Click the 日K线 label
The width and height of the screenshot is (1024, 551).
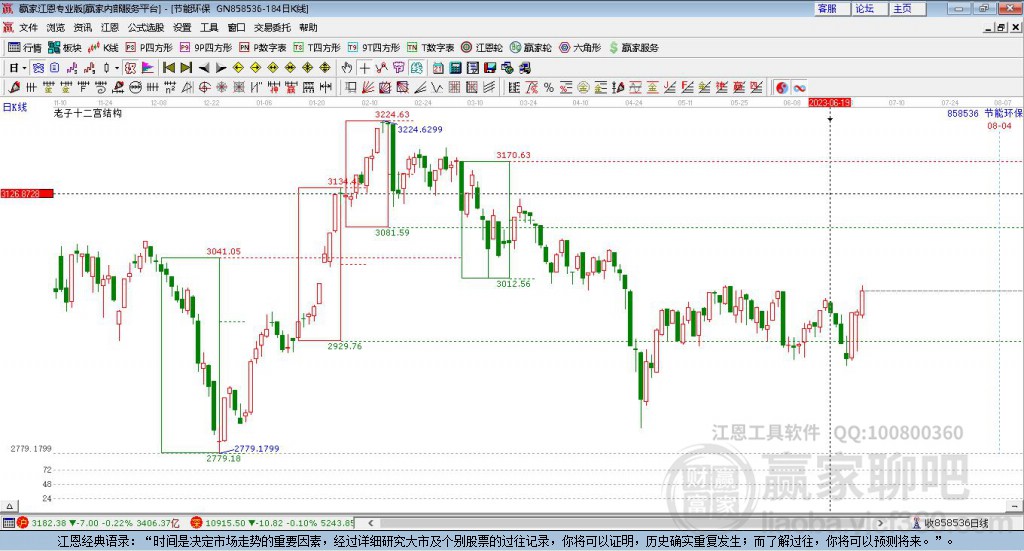click(15, 107)
